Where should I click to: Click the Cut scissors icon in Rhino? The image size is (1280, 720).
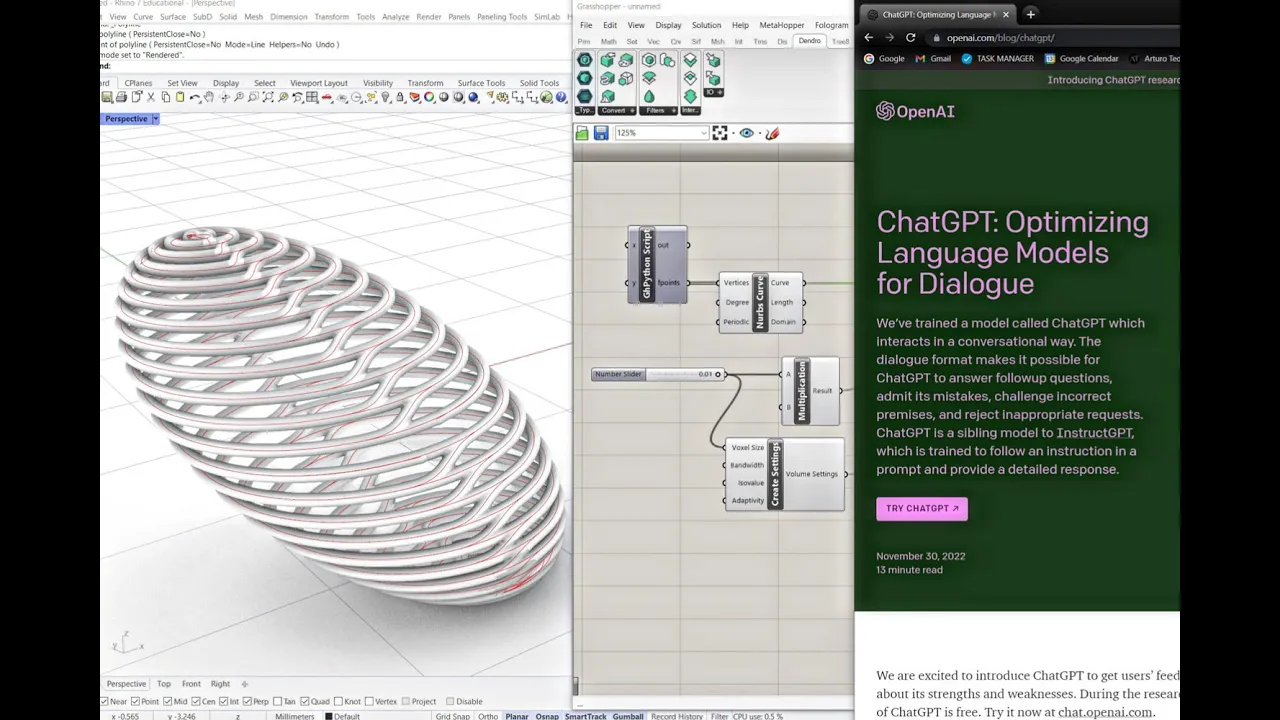pyautogui.click(x=151, y=97)
